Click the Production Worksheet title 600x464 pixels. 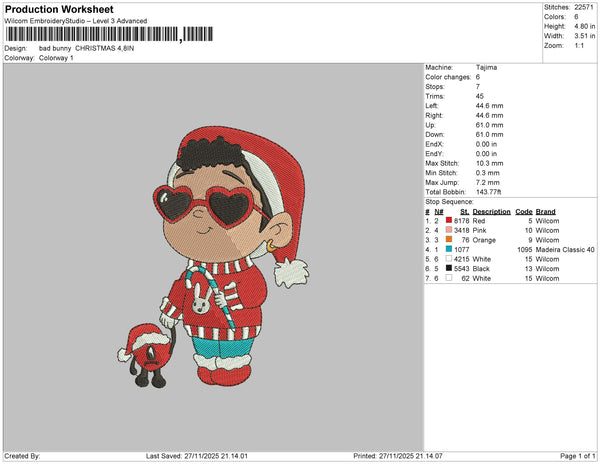tap(59, 8)
